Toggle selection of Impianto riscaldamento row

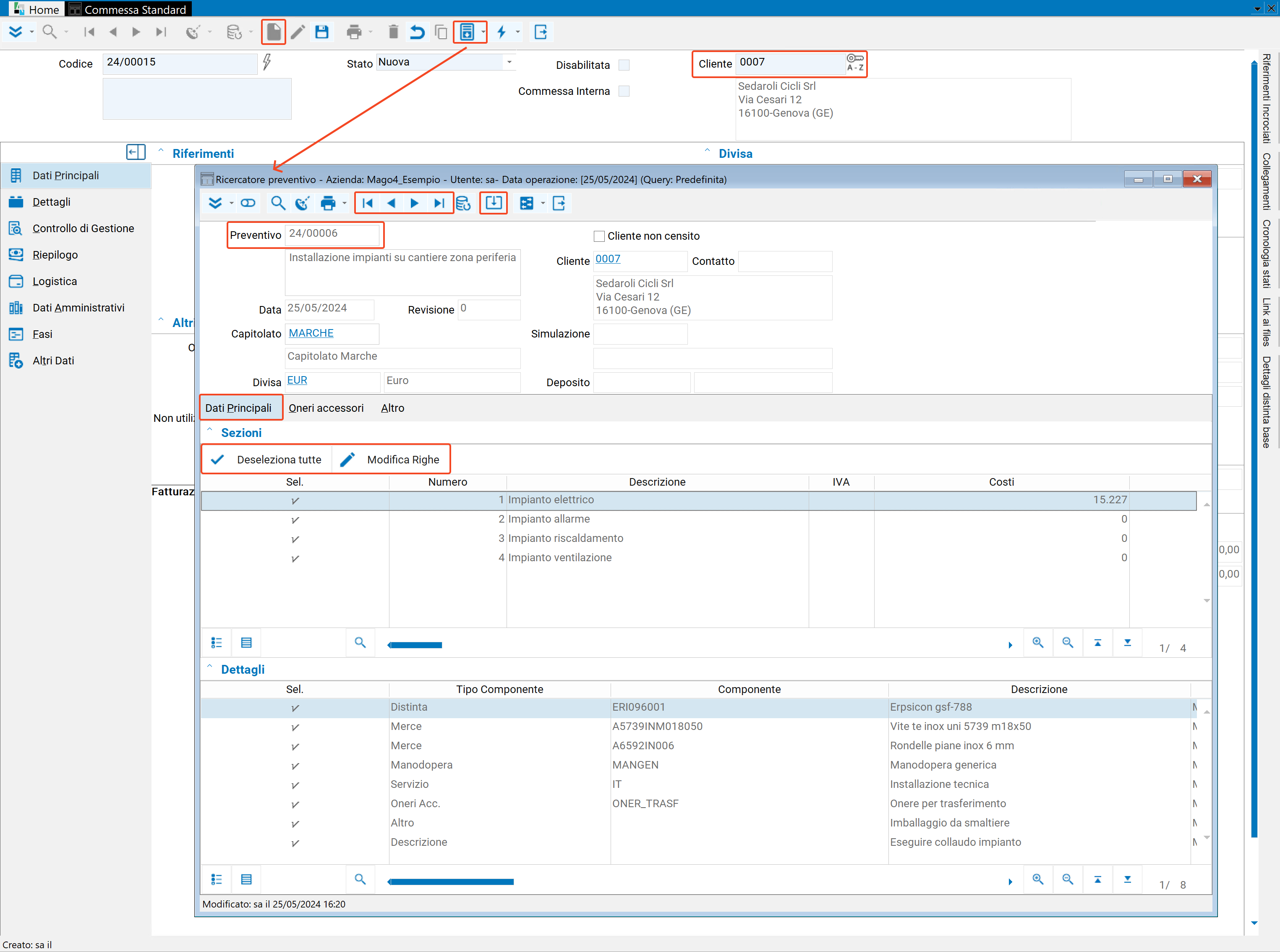pyautogui.click(x=295, y=539)
